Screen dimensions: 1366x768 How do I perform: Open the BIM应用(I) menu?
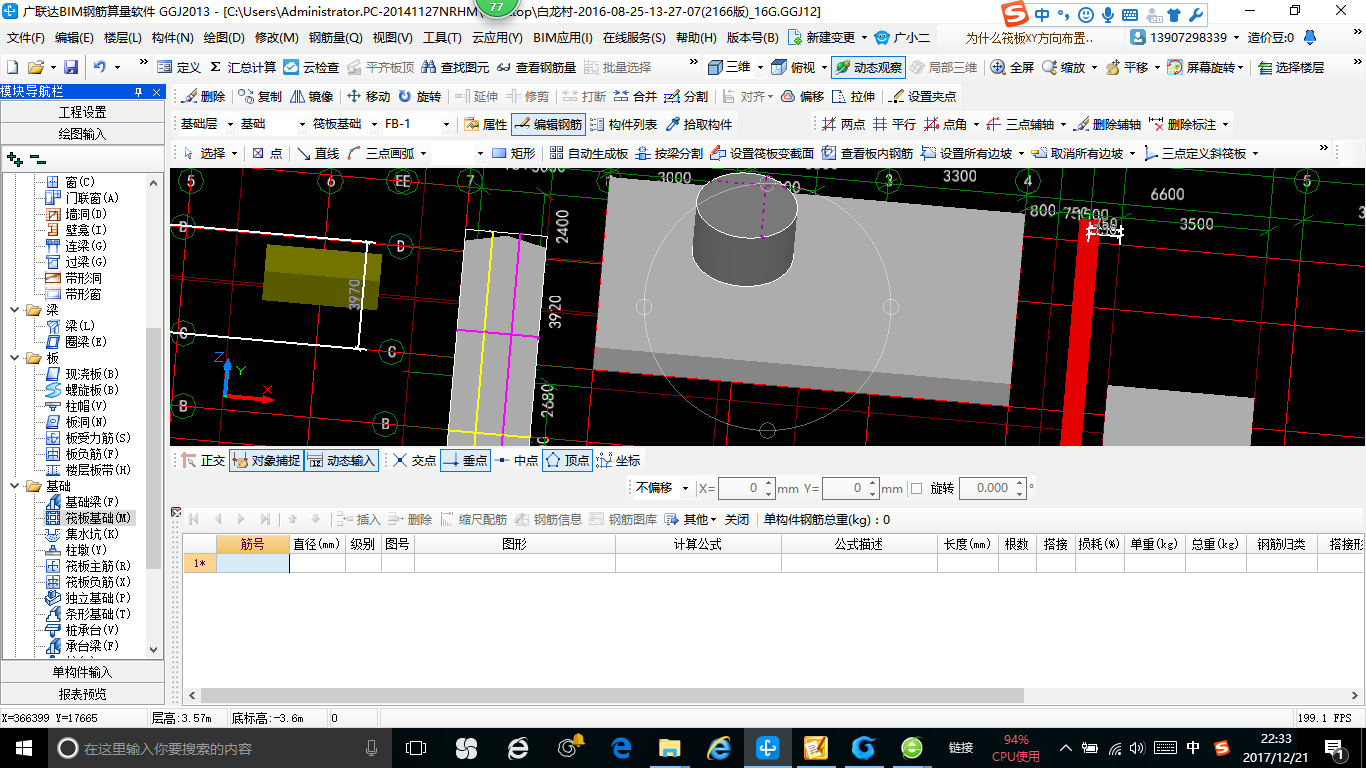(563, 38)
